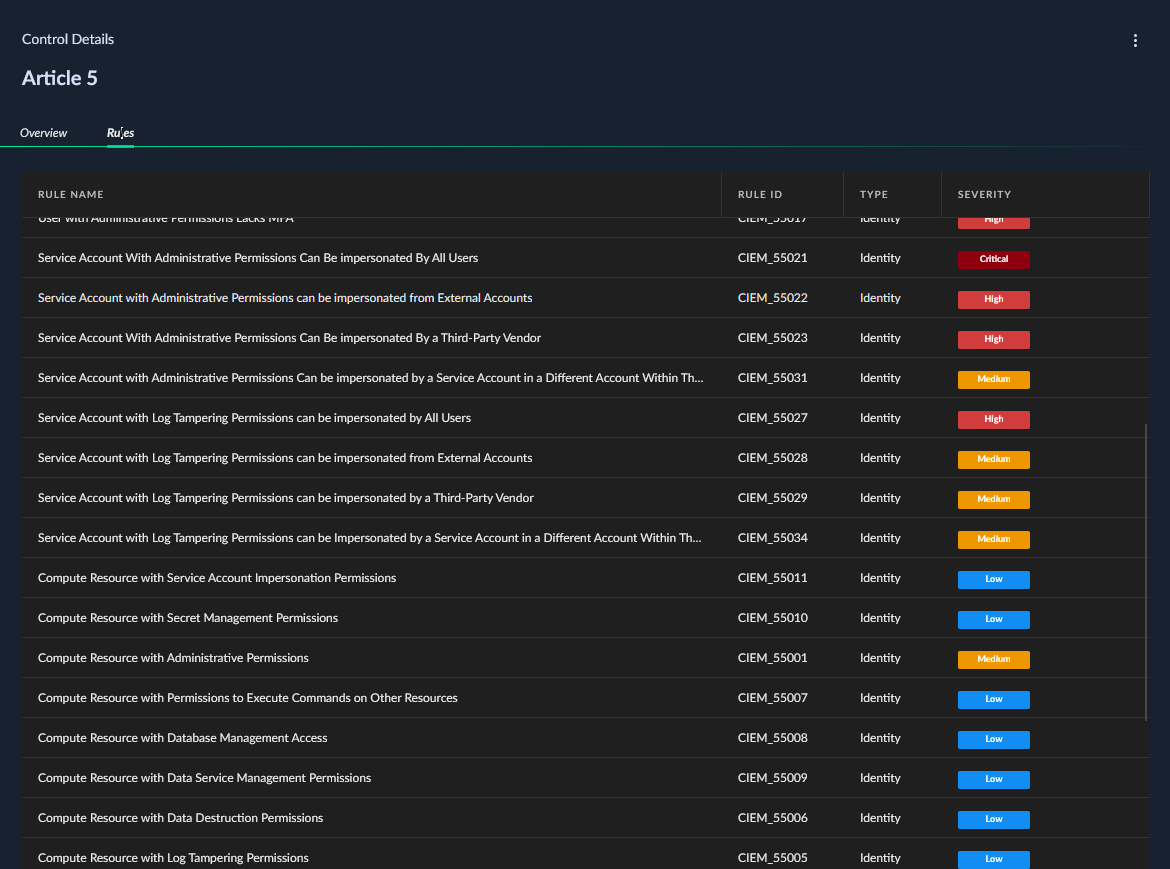This screenshot has height=869, width=1170.
Task: Switch to the Overview tab
Action: 43,133
